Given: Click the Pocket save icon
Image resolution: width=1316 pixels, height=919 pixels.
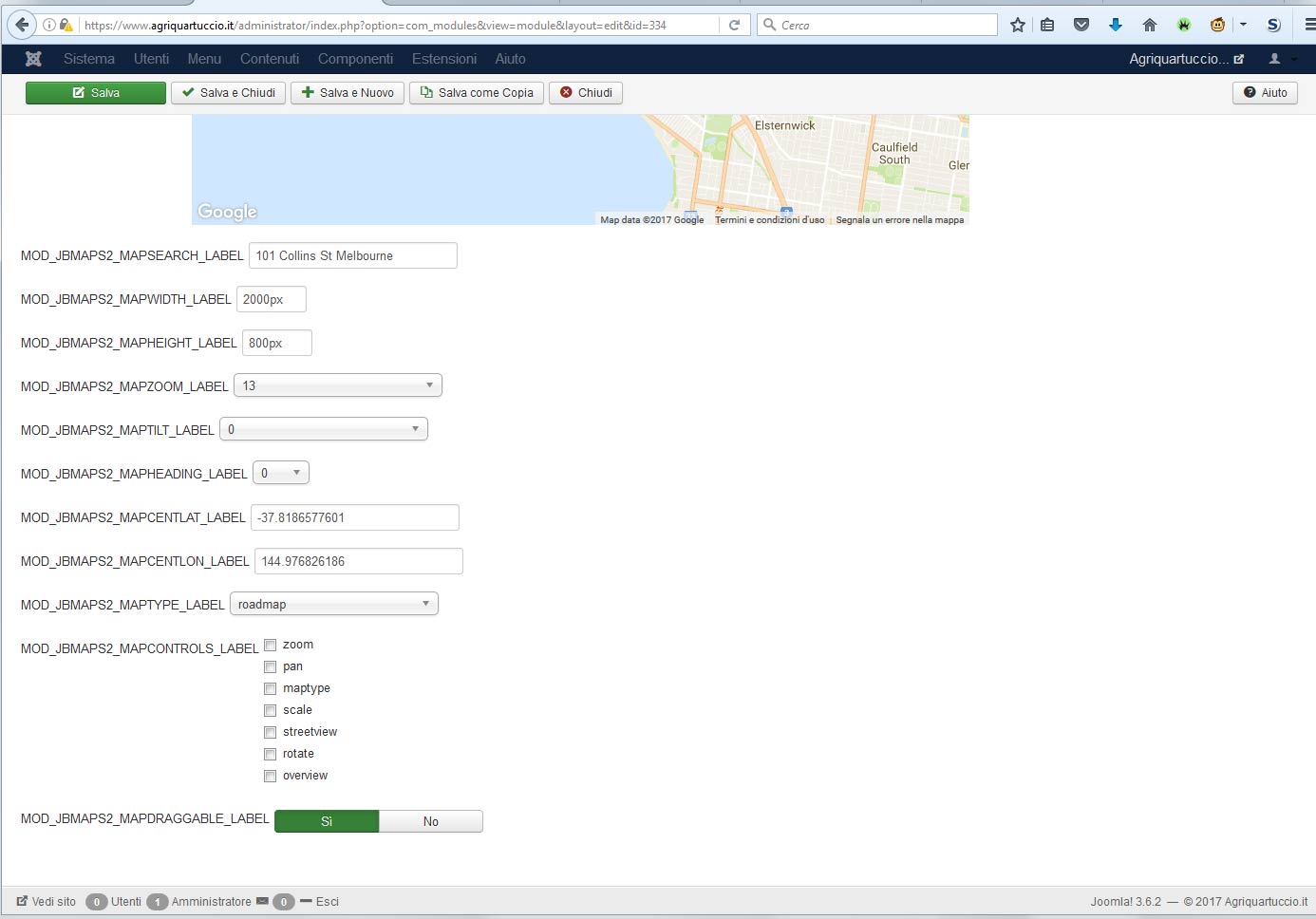Looking at the screenshot, I should (1081, 25).
